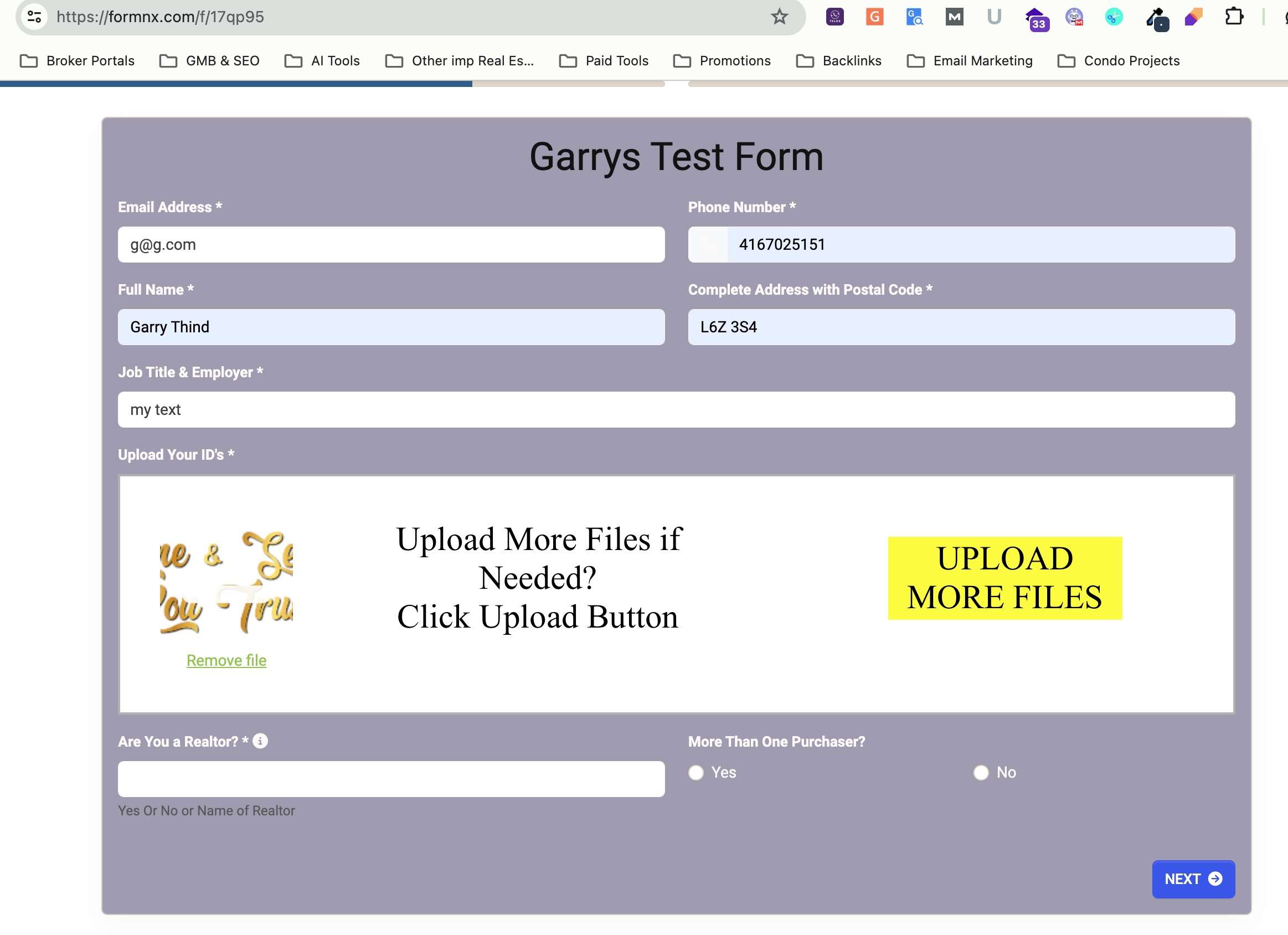Expand the Paid Tools bookmark folder
Viewport: 1288px width, 935px height.
604,61
